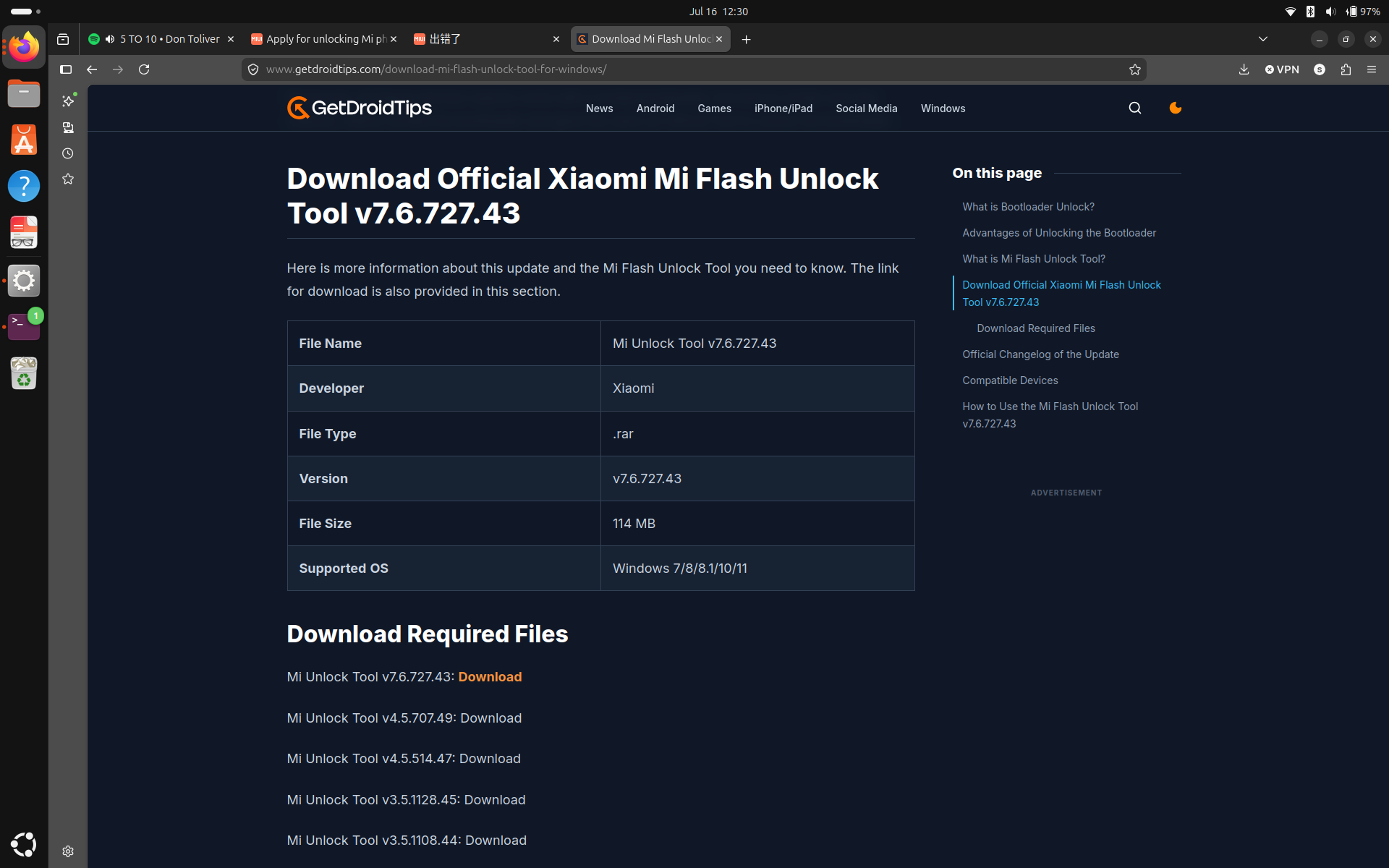Open the Windows menu item
The image size is (1389, 868).
pos(943,109)
